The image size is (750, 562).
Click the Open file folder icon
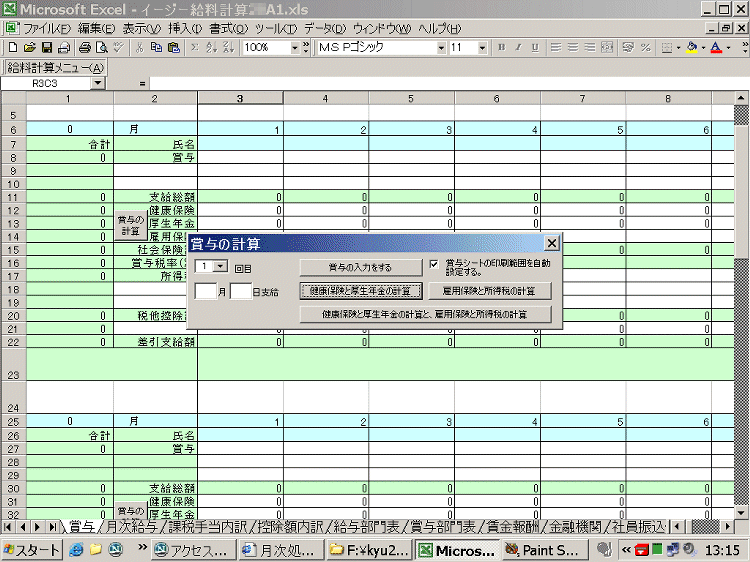(30, 47)
